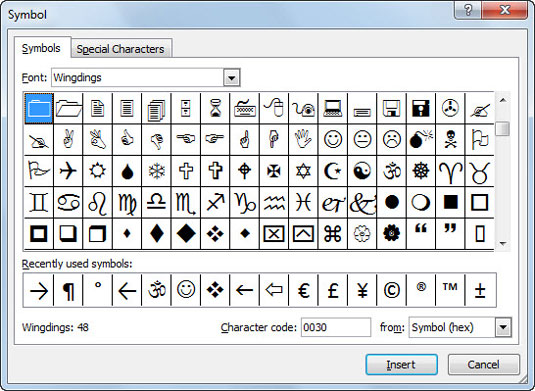Switch to the Special Characters tab
Viewport: 535px width, 391px height.
tap(120, 49)
